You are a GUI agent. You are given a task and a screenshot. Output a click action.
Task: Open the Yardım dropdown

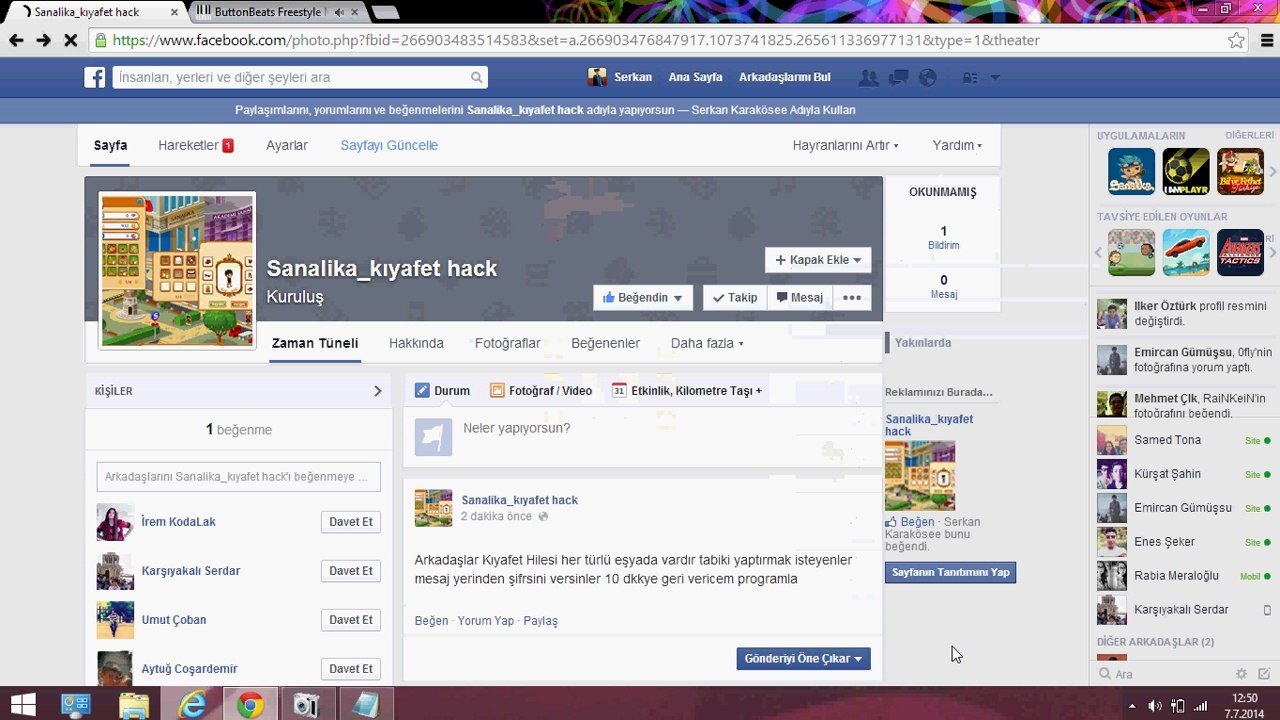[957, 145]
